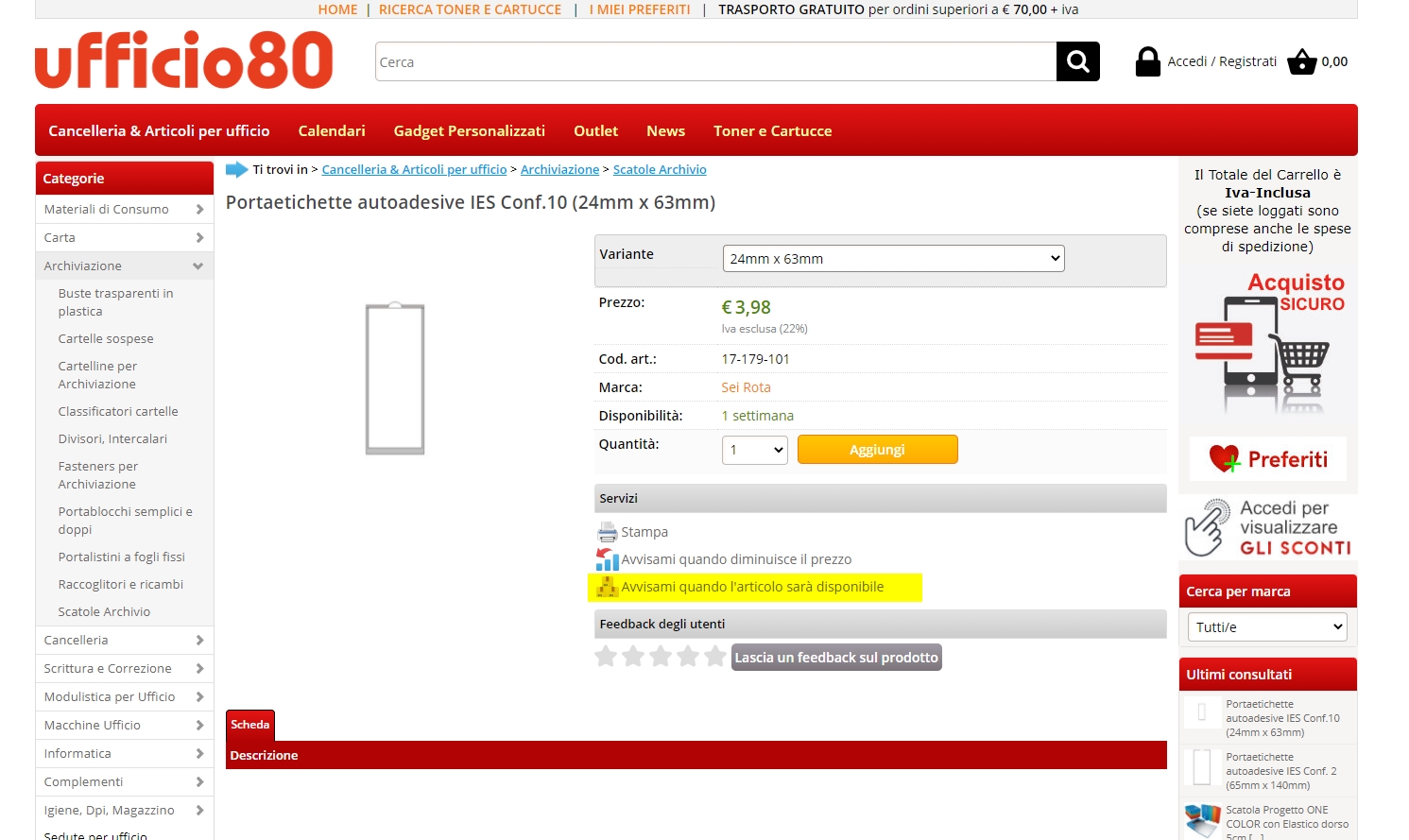Click the Acquisto Sicuro banner

pyautogui.click(x=1267, y=342)
